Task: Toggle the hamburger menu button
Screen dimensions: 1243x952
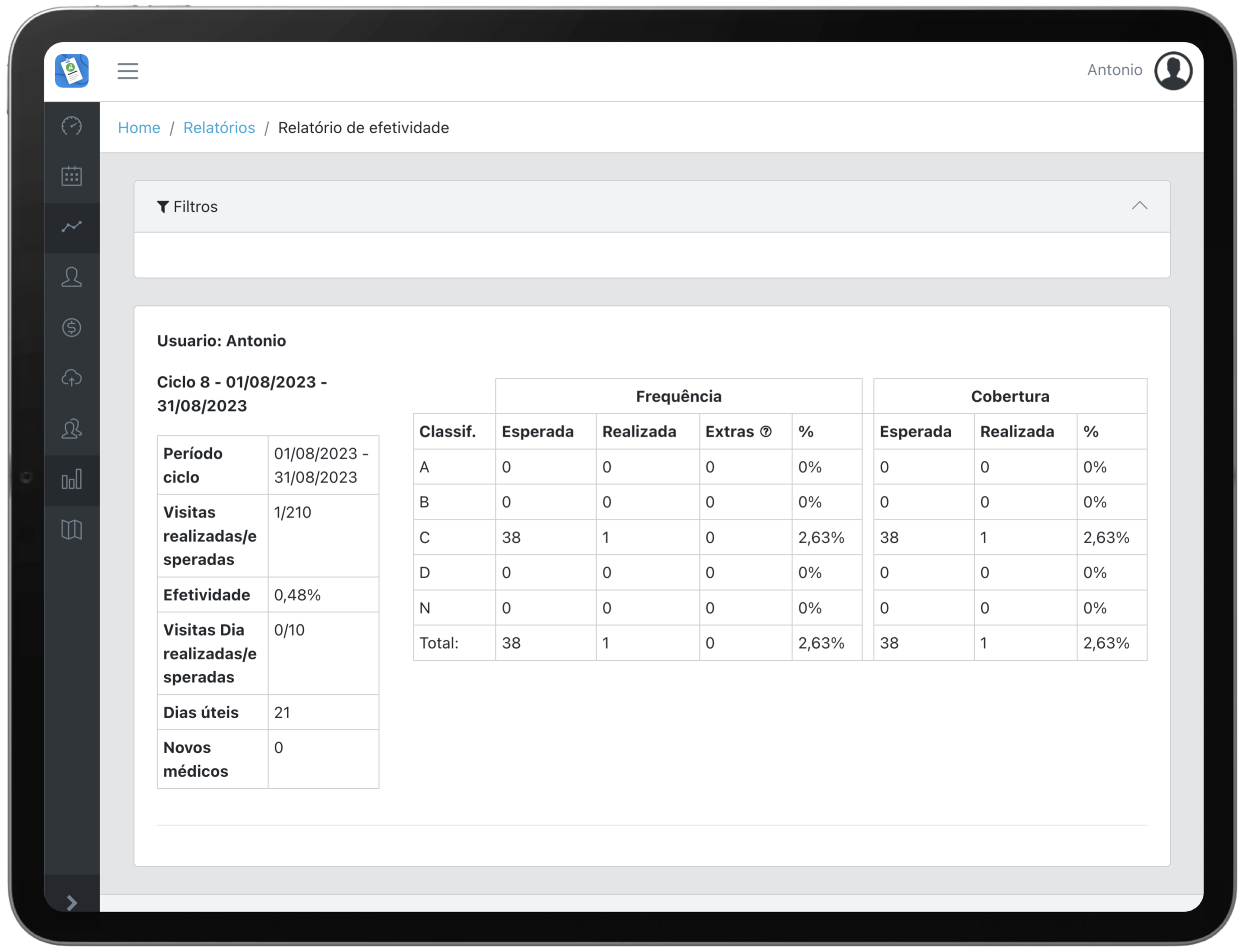Action: 127,71
